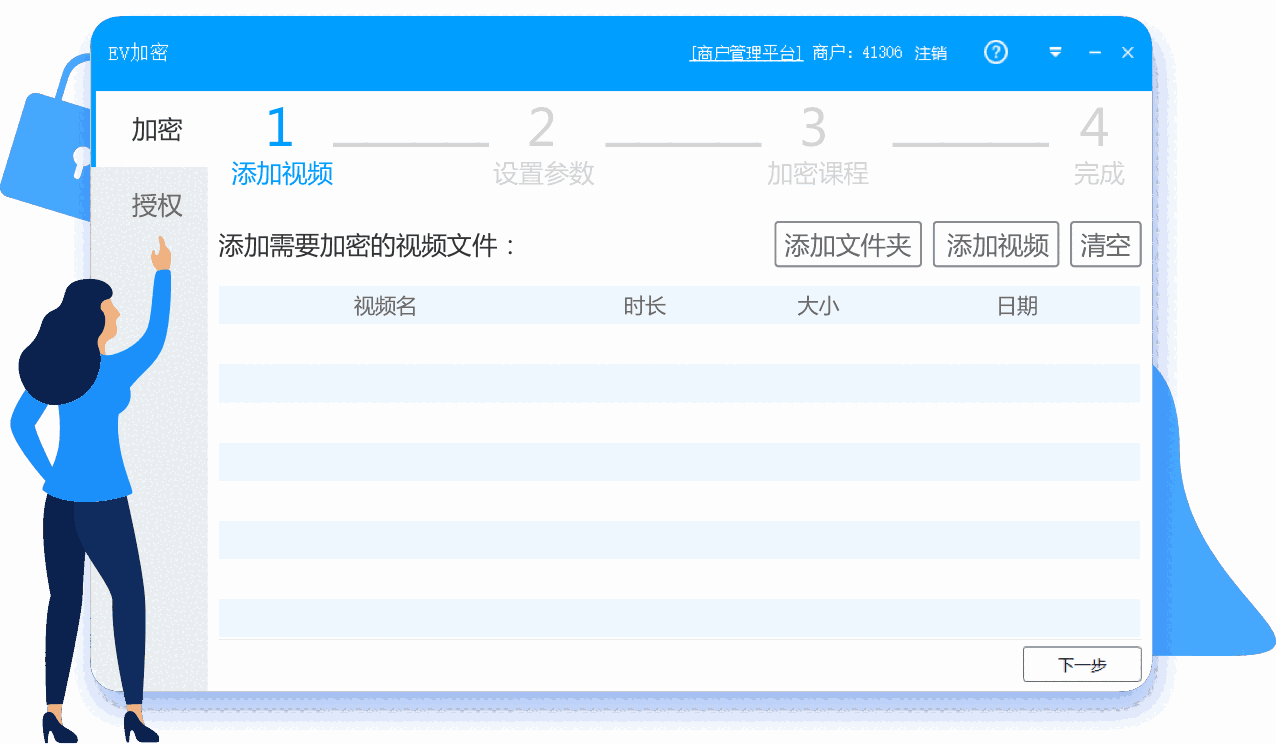Viewport: 1276px width, 744px height.
Task: Click the 下一步 button
Action: tap(1081, 663)
